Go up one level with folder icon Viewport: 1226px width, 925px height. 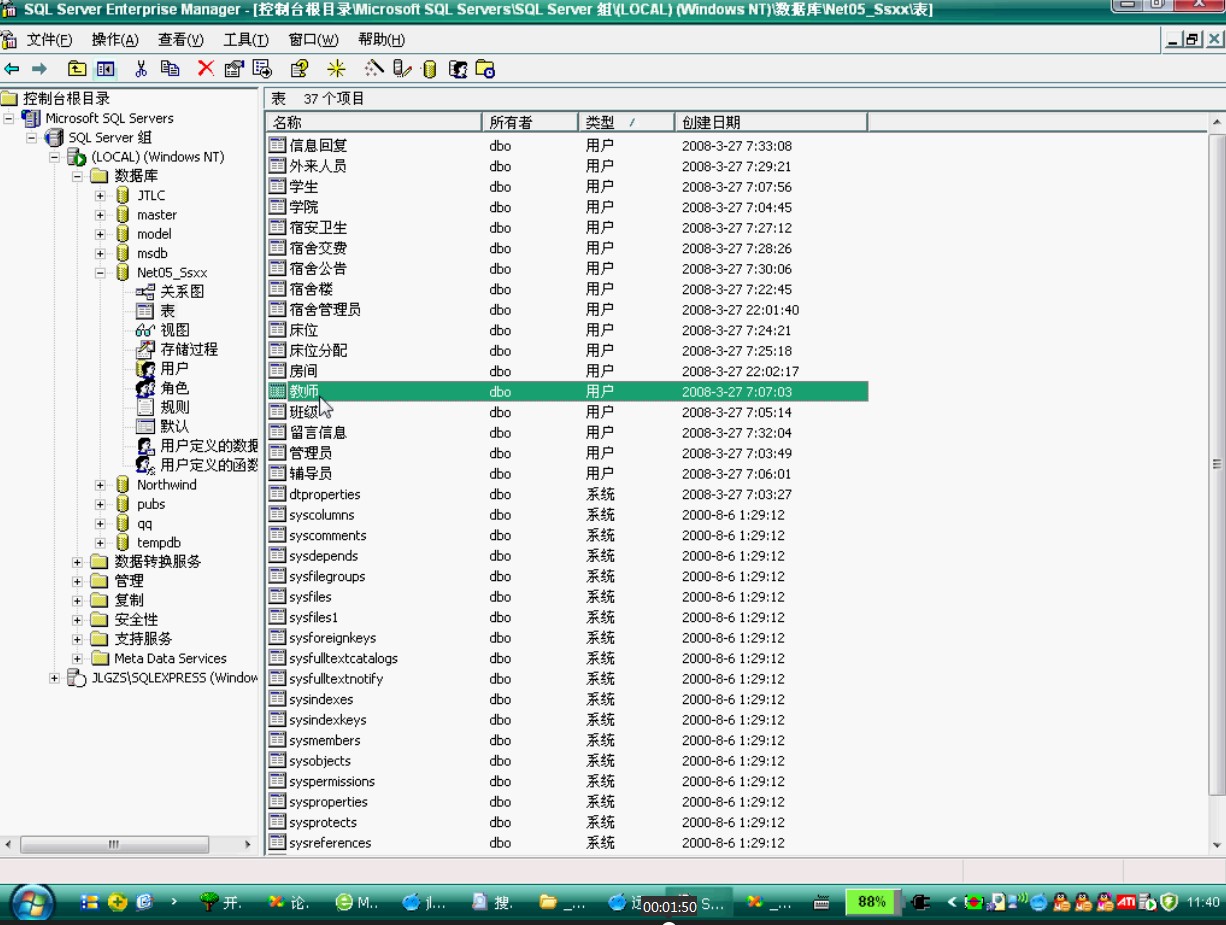(x=77, y=69)
